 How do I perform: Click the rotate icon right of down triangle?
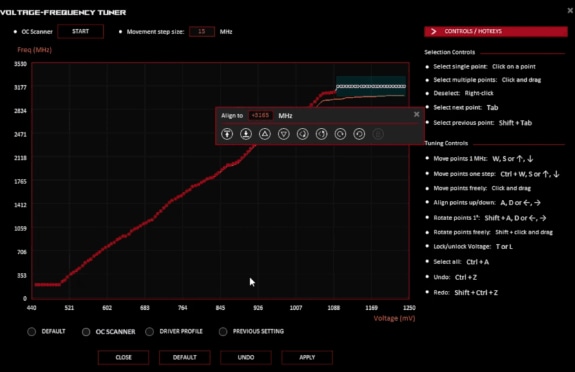coord(303,134)
